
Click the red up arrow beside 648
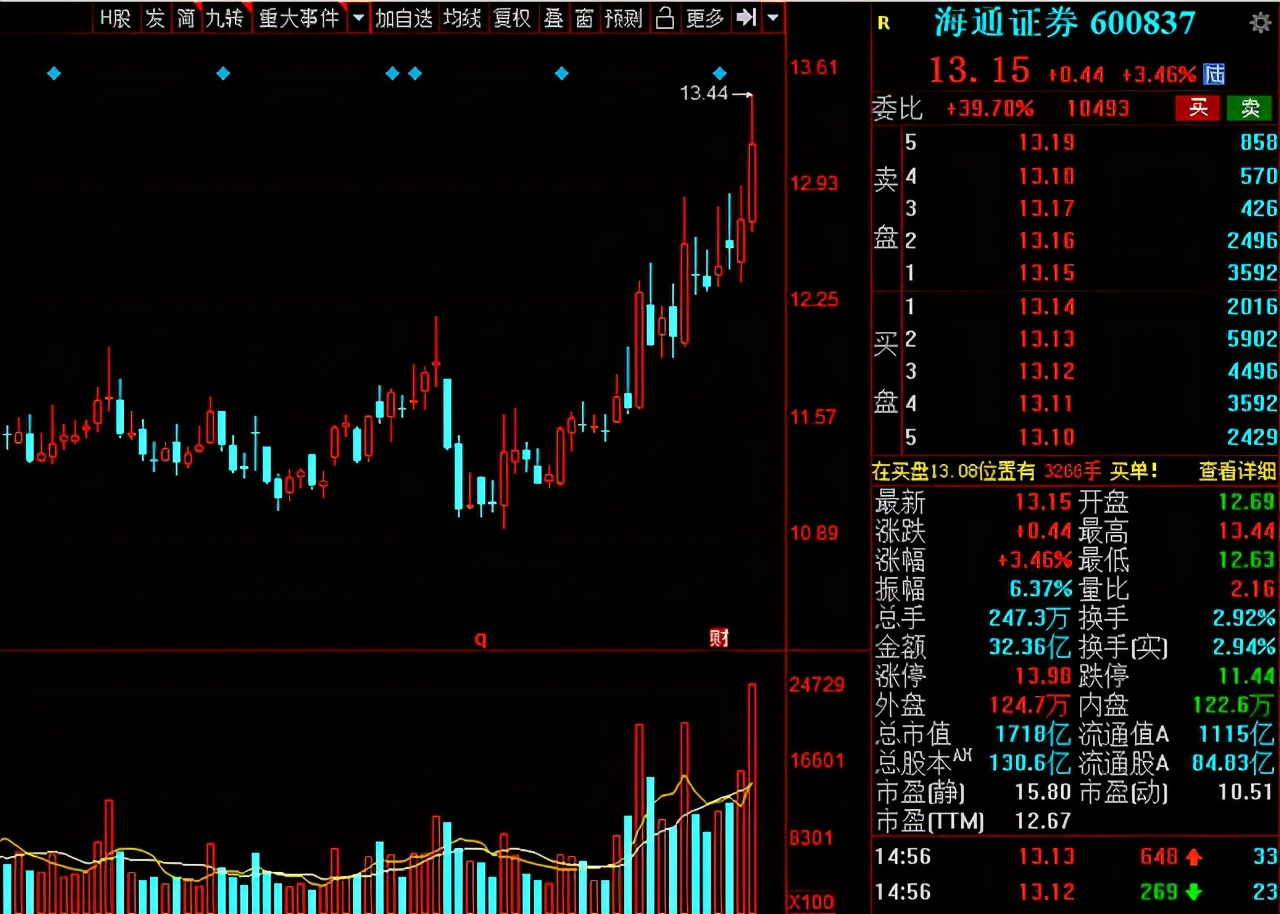point(1194,856)
